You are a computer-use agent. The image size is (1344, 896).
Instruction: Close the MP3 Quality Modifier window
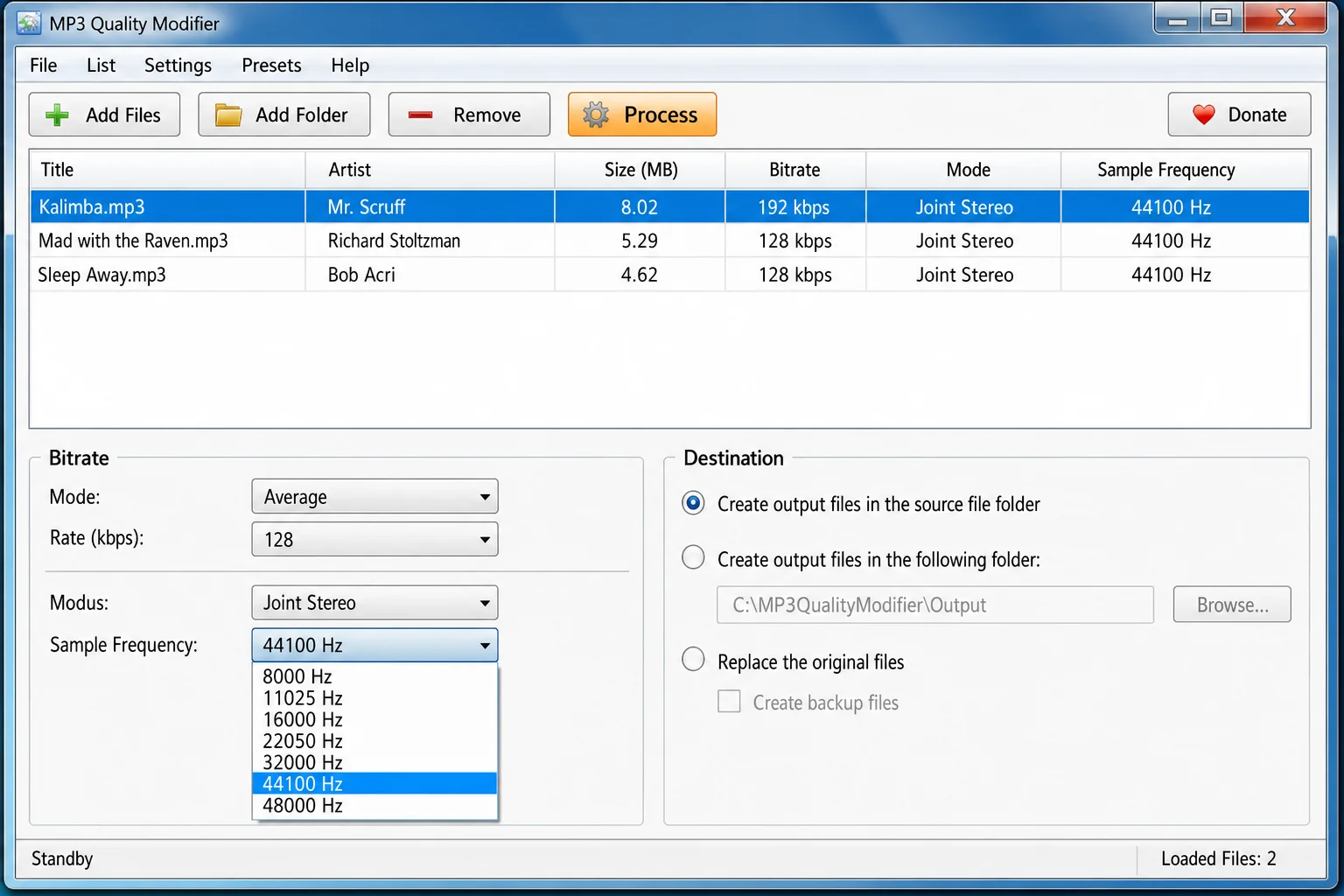pos(1285,17)
